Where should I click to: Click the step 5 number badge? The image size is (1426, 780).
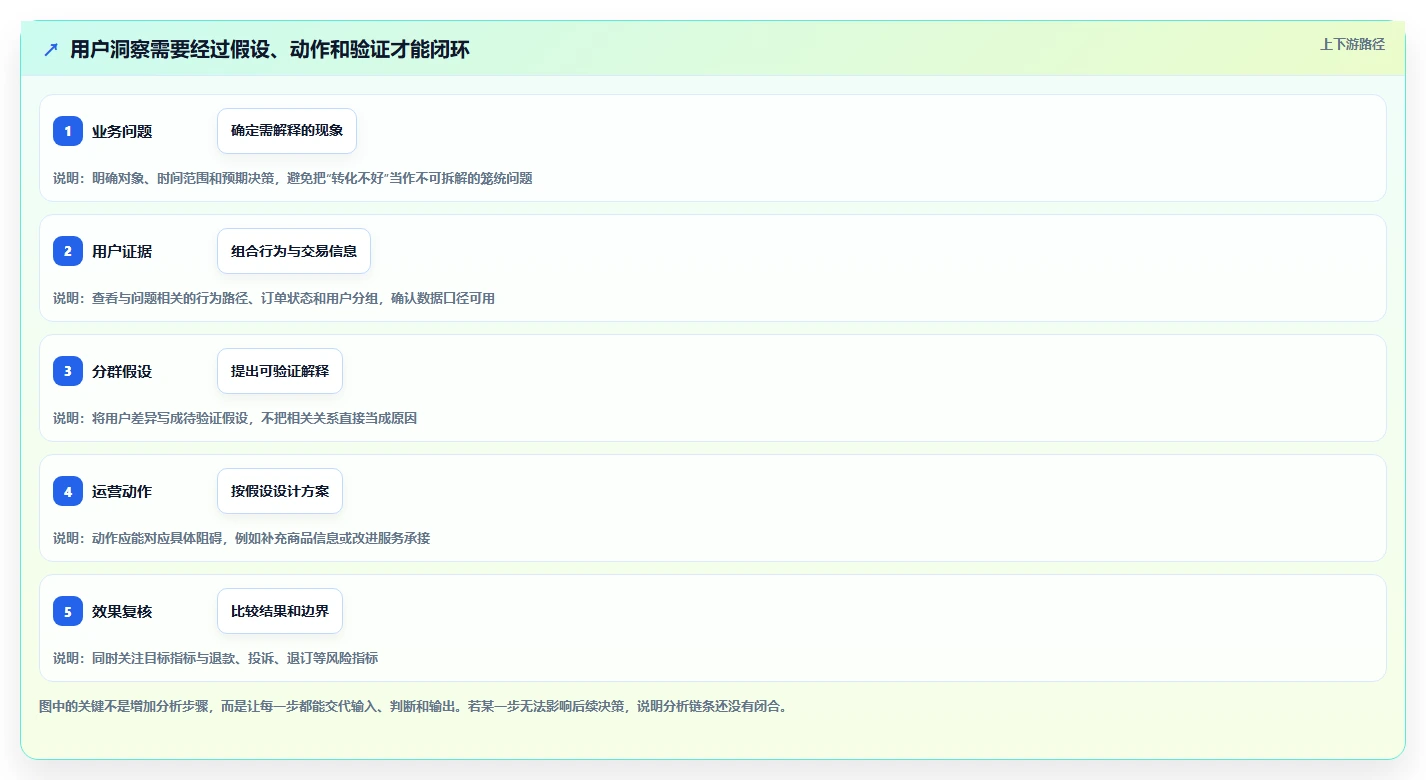click(x=68, y=611)
